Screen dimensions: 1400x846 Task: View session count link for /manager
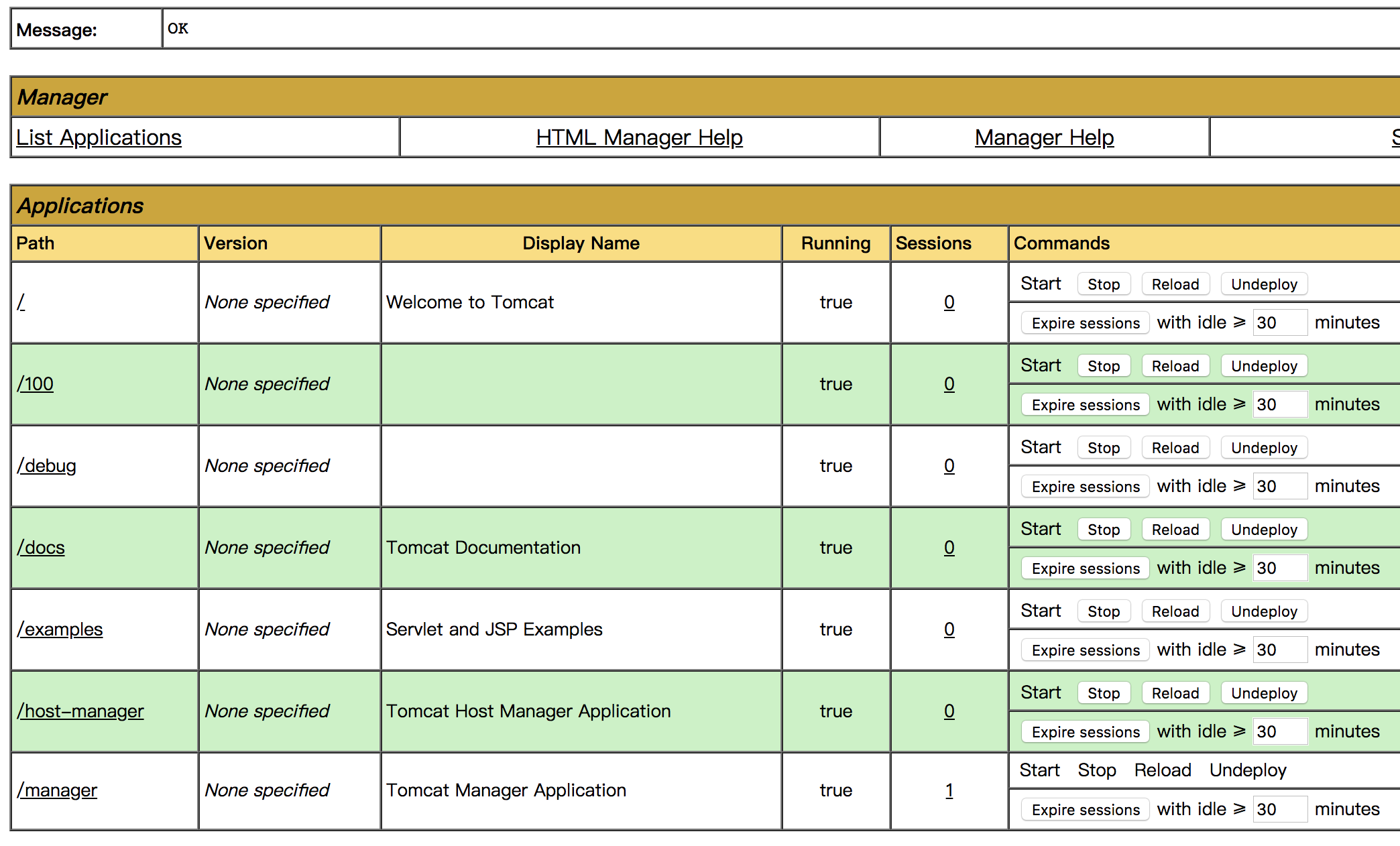point(949,790)
